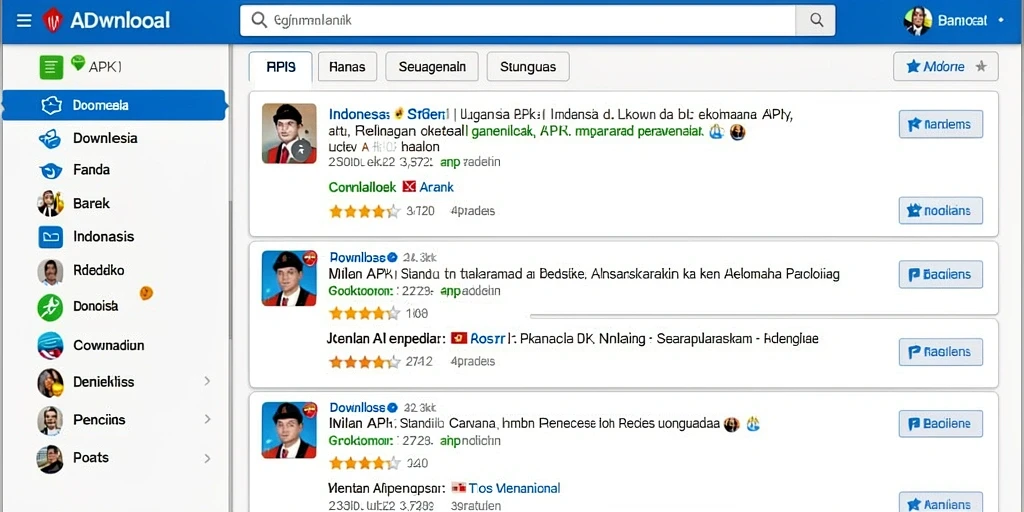Viewport: 1024px width, 512px height.
Task: Switch to the Stunguas tab
Action: coord(528,67)
